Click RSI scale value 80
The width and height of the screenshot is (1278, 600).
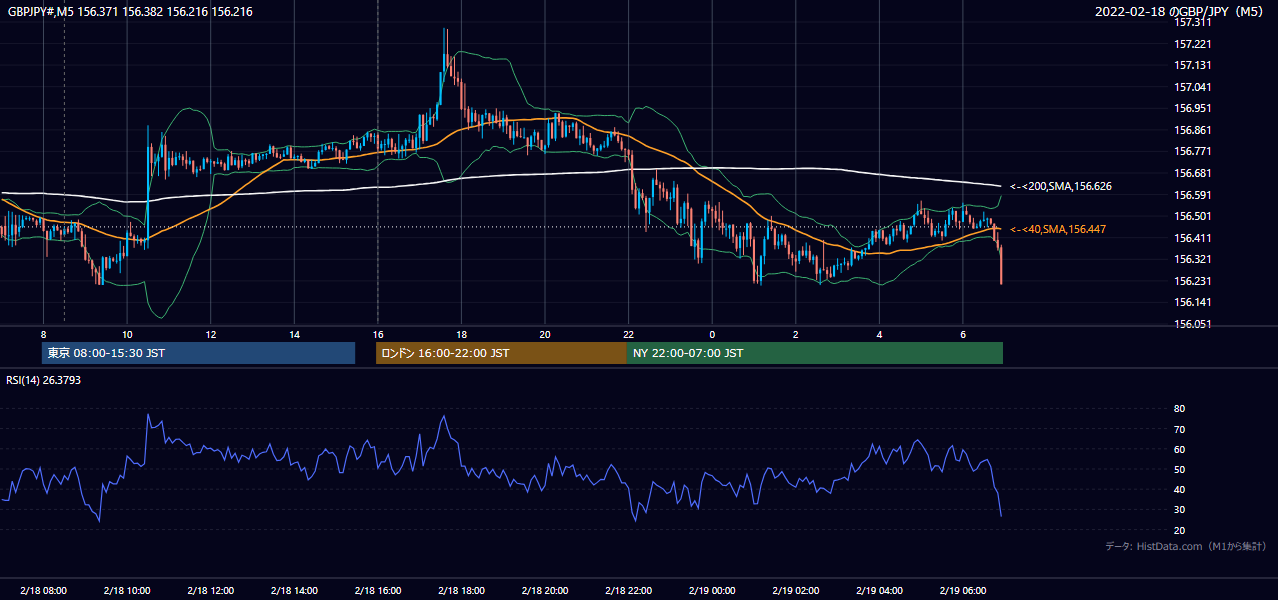pyautogui.click(x=1179, y=409)
